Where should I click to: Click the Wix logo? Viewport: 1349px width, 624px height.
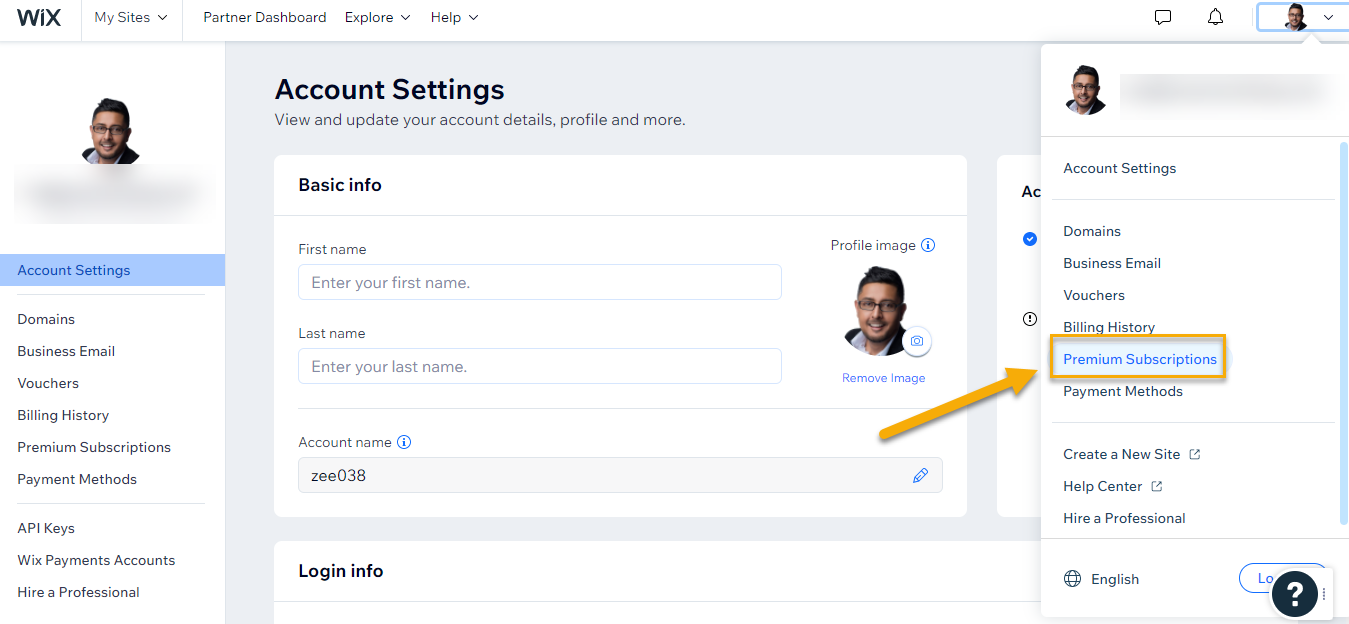click(39, 17)
